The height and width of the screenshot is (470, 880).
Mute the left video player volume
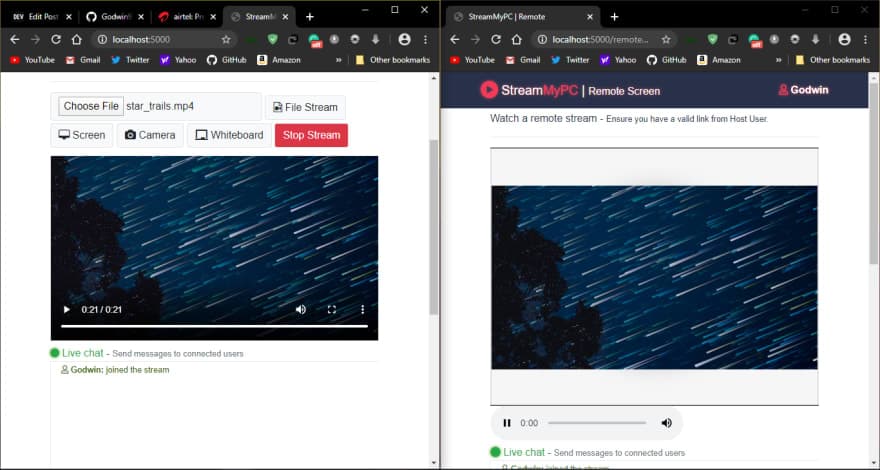301,310
